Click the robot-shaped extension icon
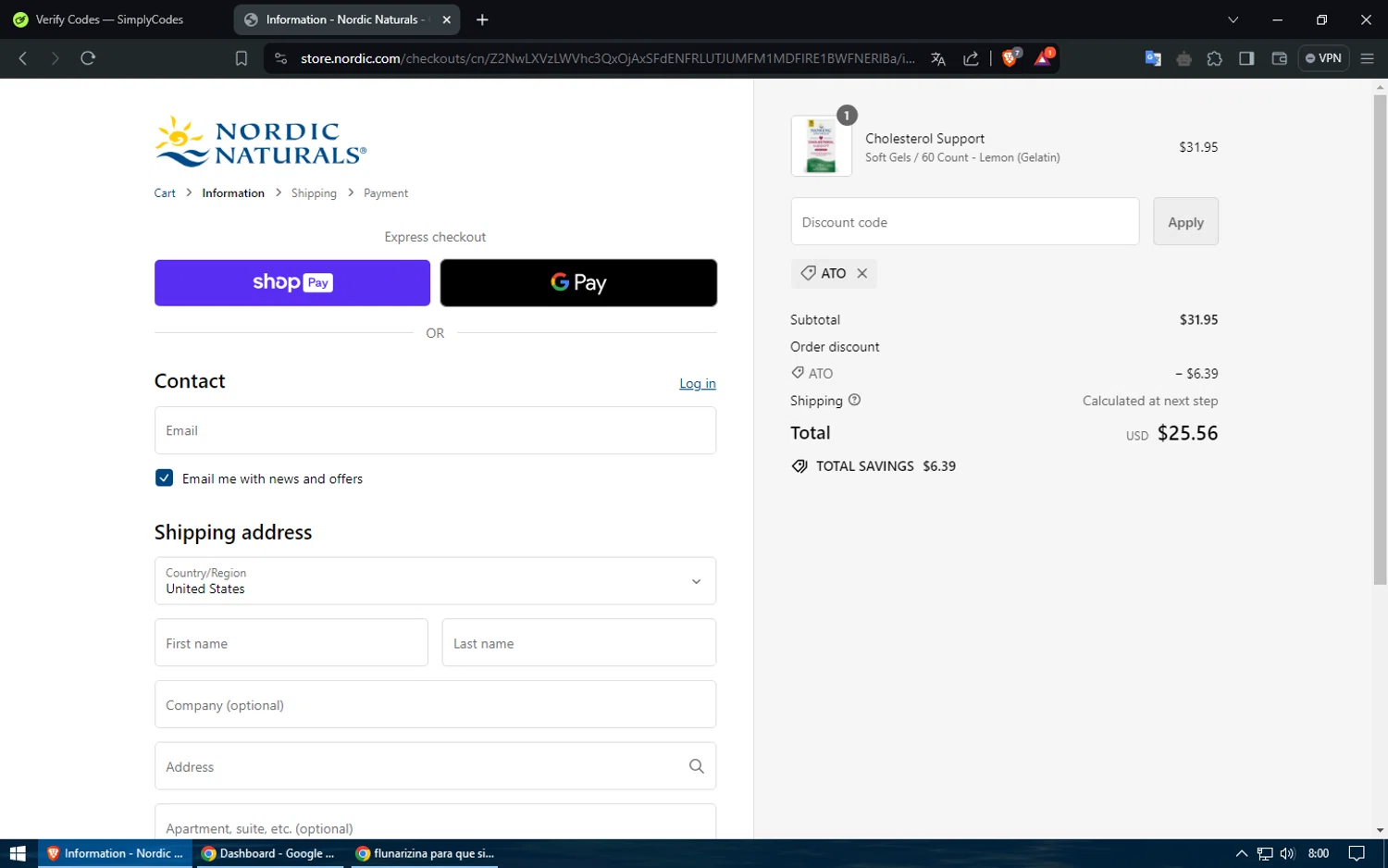Viewport: 1388px width, 868px height. tap(1184, 58)
